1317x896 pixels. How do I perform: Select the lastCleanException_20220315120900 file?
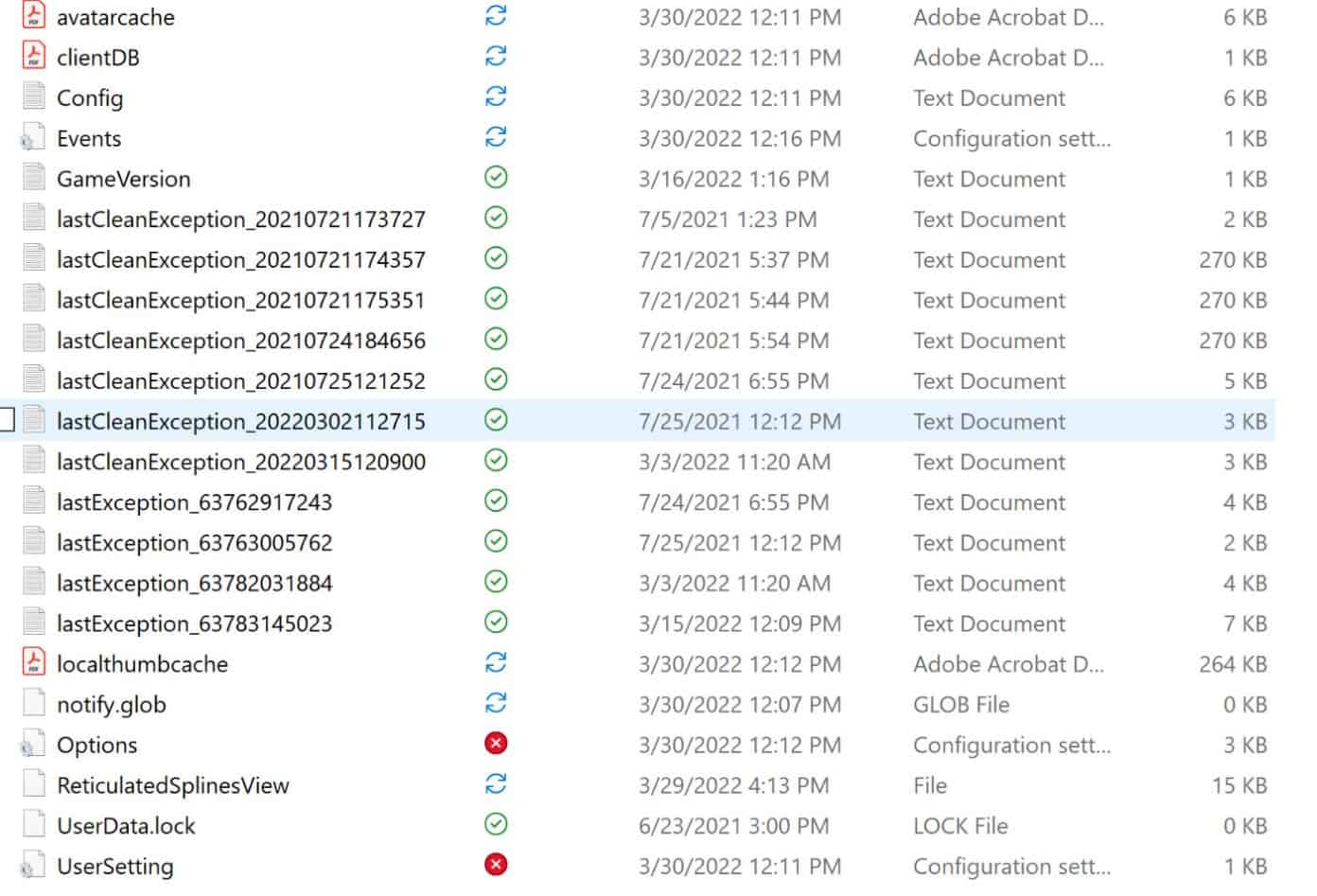(x=240, y=462)
